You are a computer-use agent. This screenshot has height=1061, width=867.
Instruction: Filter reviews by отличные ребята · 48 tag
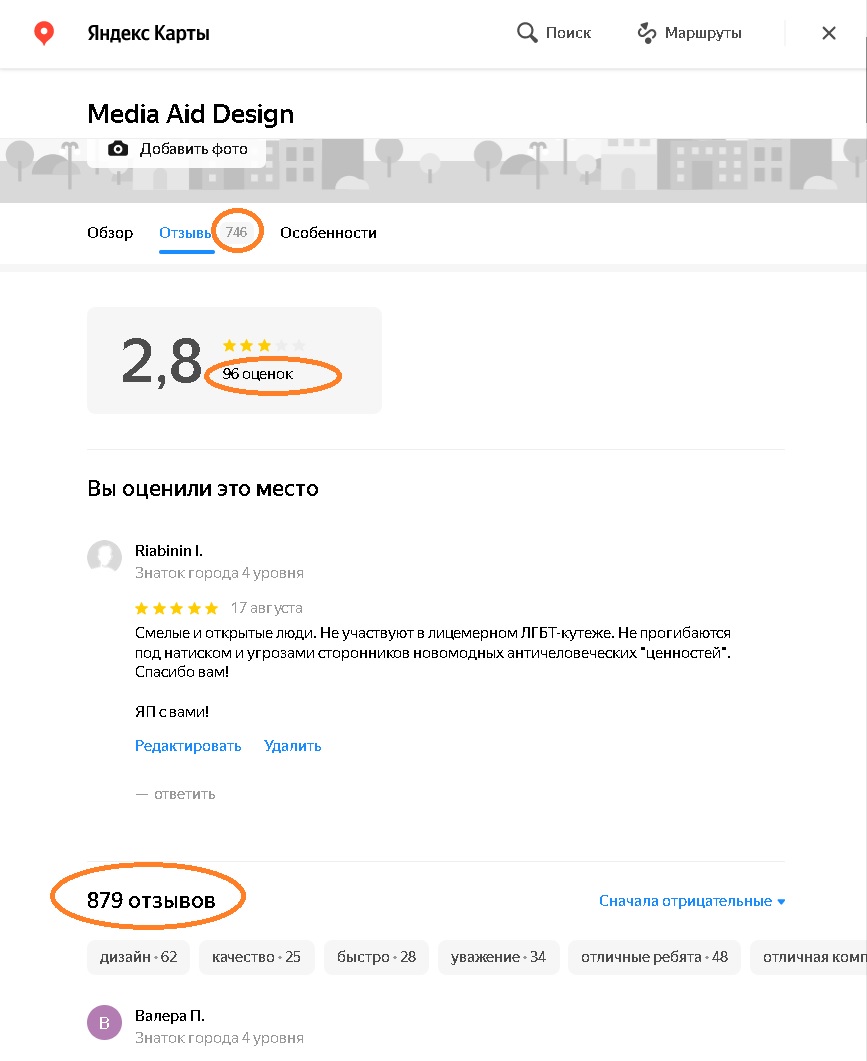point(654,957)
